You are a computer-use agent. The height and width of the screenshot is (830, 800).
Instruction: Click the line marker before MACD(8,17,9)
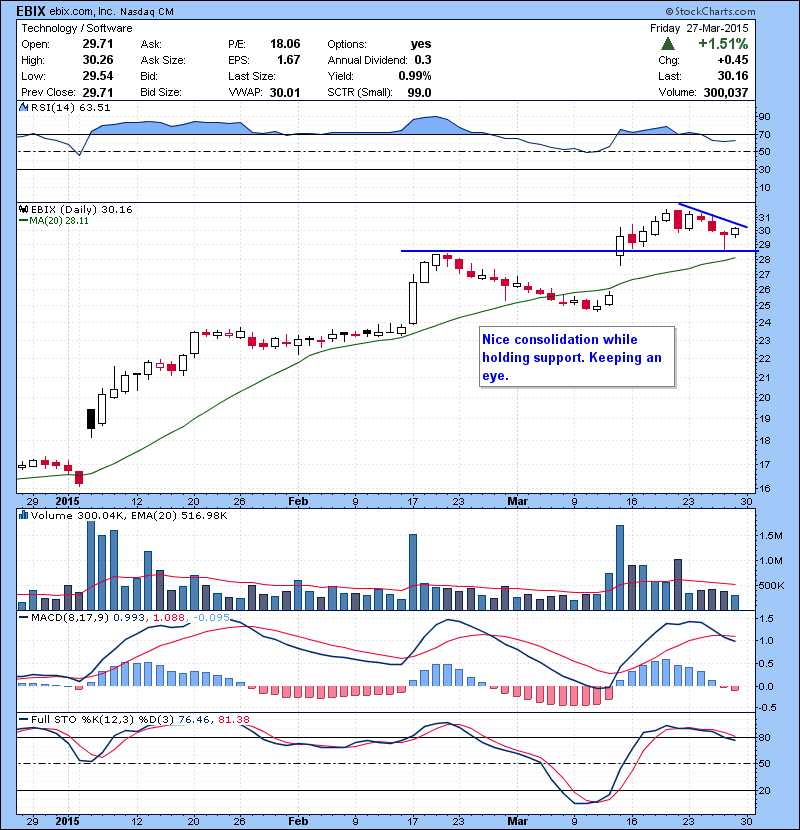[23, 617]
